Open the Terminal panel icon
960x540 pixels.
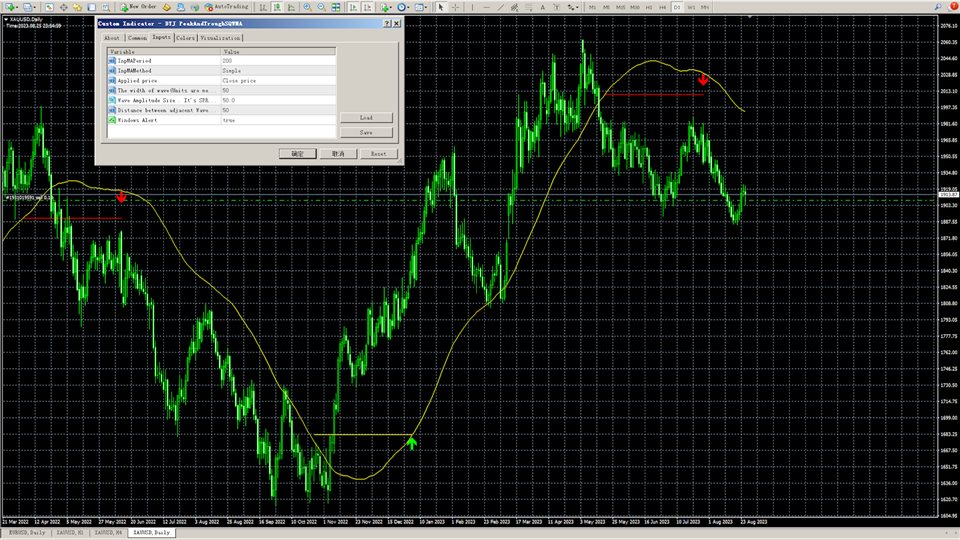pos(91,7)
